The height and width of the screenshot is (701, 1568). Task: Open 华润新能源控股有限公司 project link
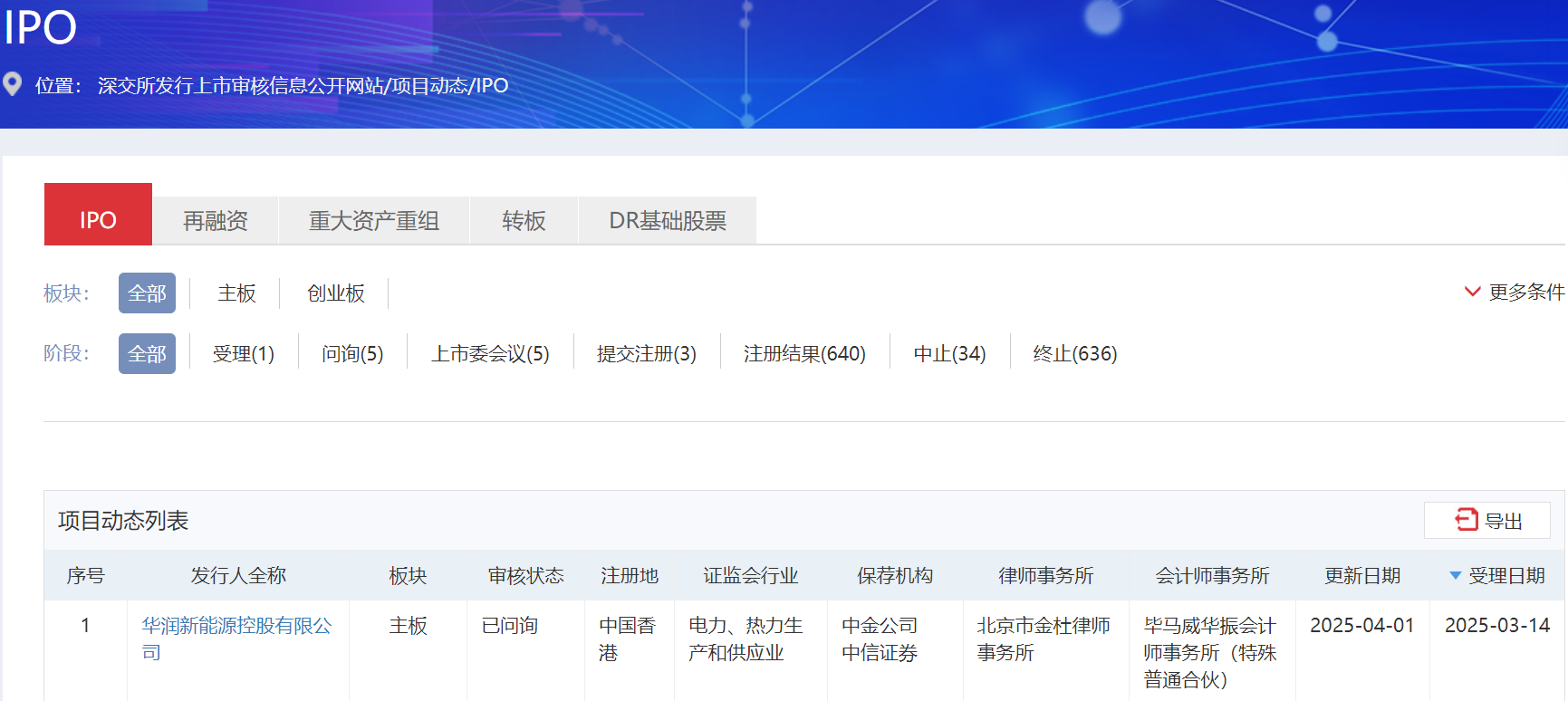click(236, 626)
